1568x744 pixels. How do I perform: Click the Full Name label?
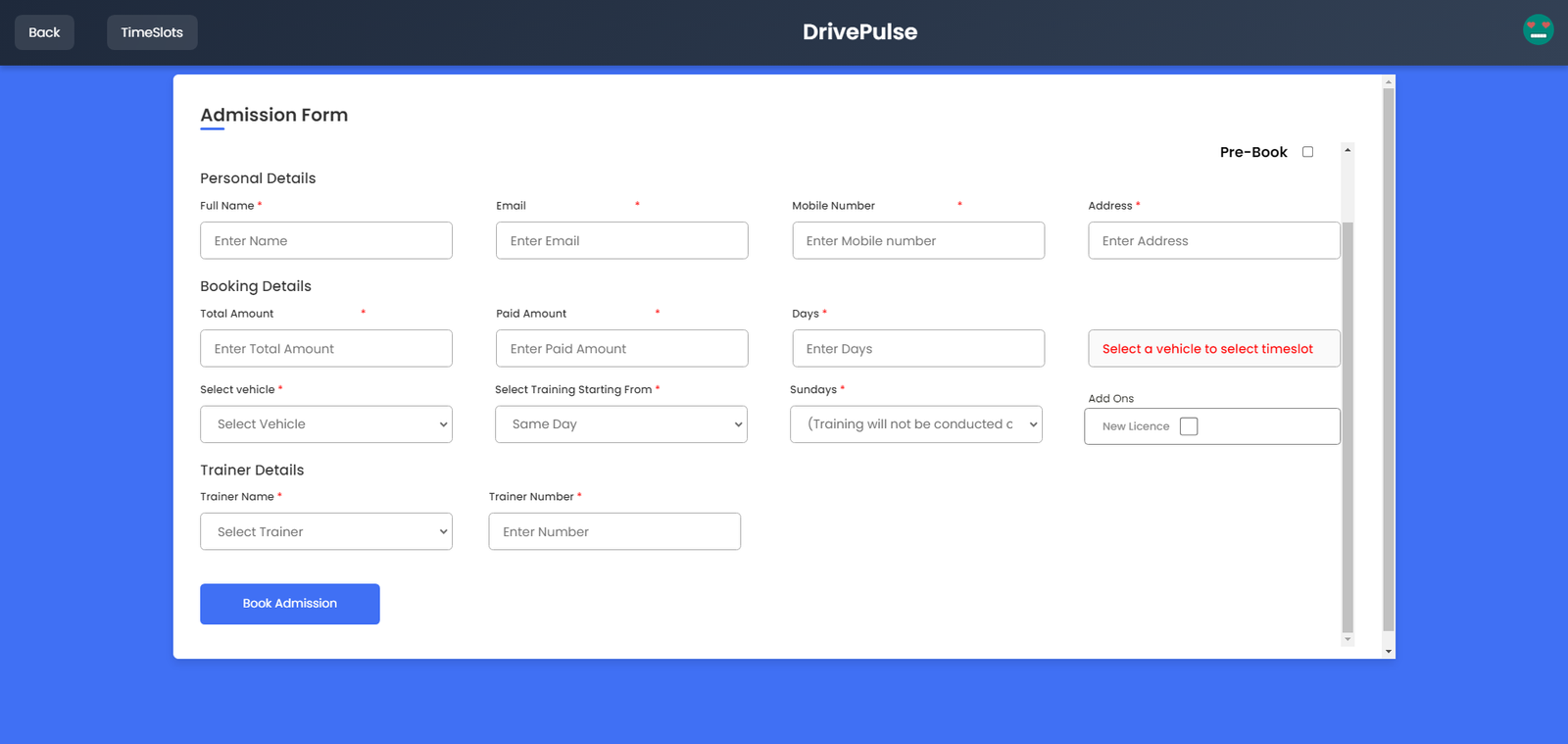pos(227,206)
